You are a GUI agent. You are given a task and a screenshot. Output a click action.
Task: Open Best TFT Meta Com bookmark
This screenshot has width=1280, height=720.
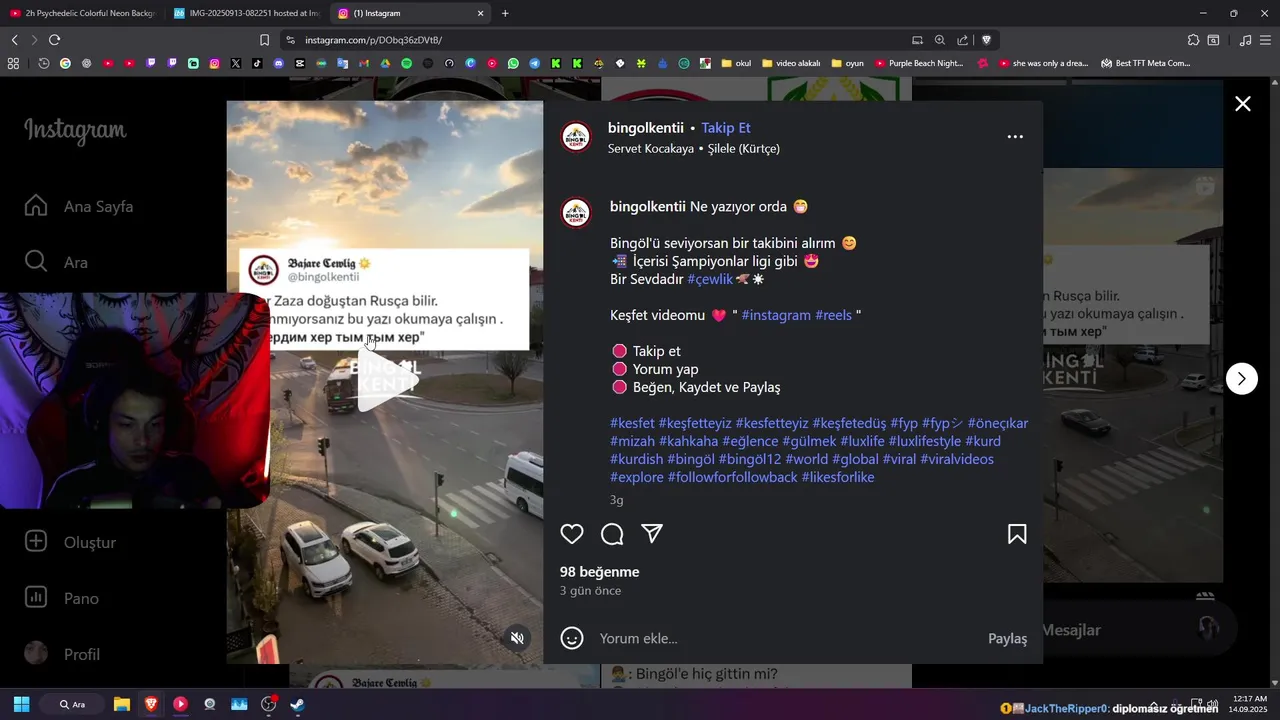point(1146,63)
